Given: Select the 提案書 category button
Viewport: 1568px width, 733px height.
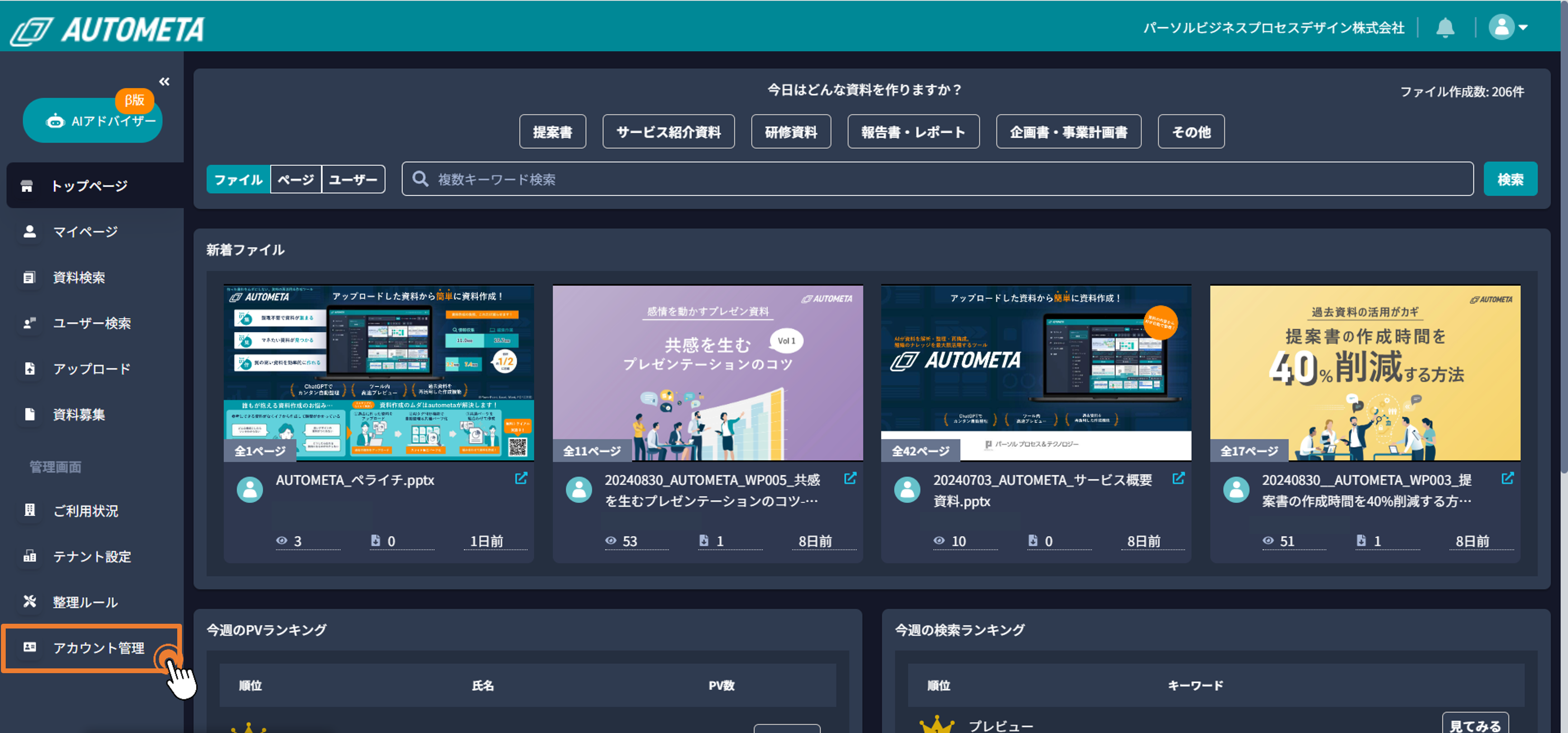Looking at the screenshot, I should click(552, 132).
